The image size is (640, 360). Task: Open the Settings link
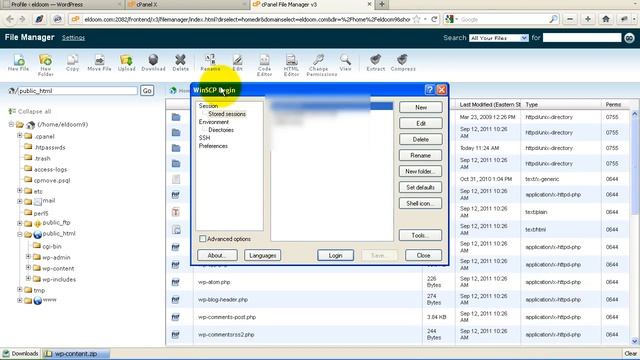click(73, 38)
